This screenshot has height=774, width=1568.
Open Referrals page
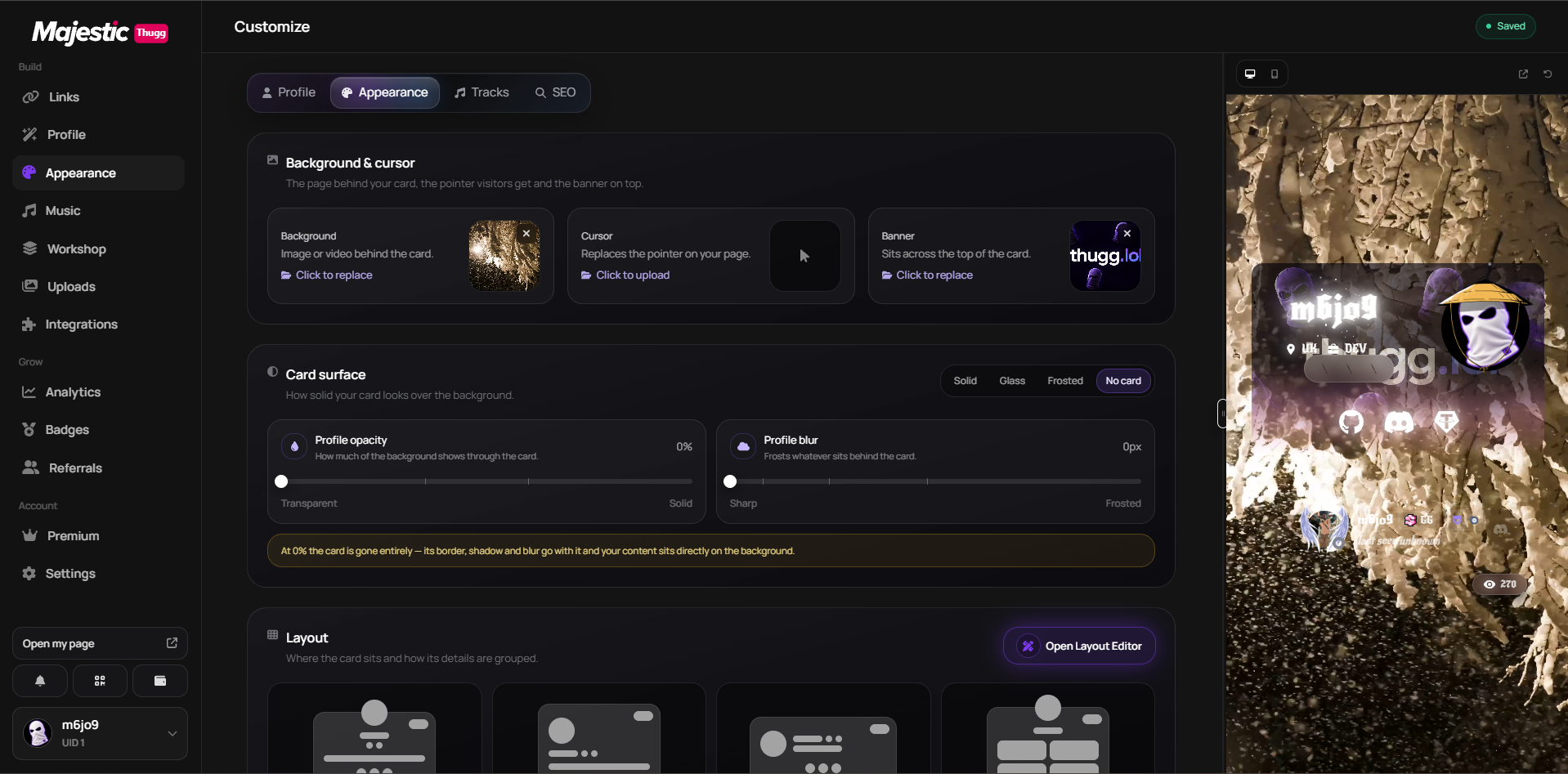click(x=98, y=468)
